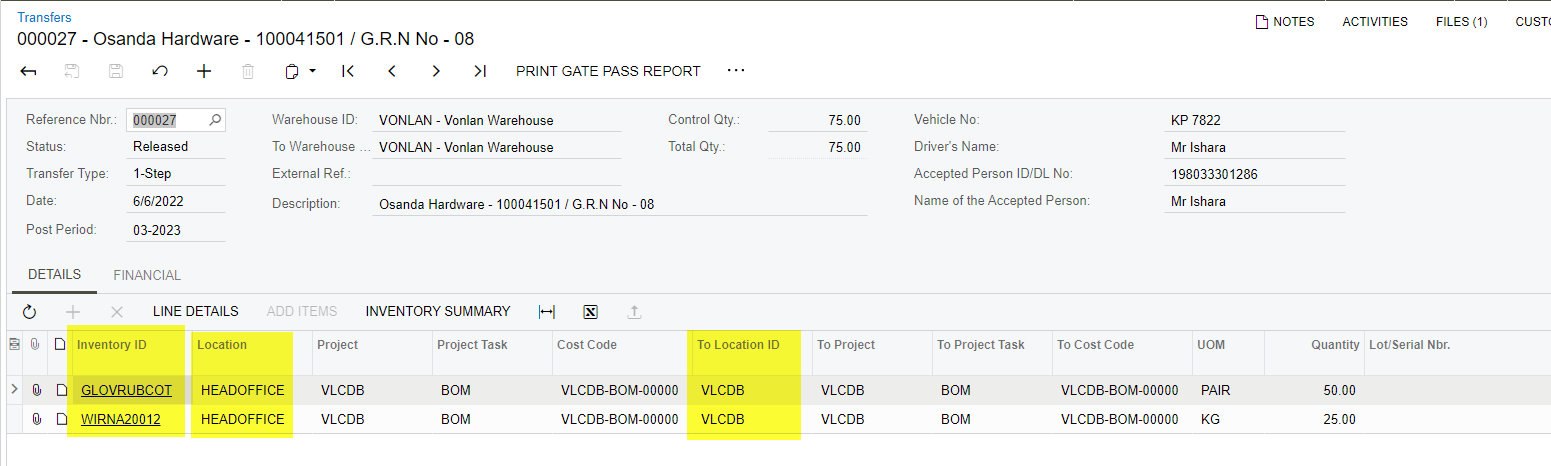Go to the previous record
Image resolution: width=1551 pixels, height=466 pixels.
(392, 72)
